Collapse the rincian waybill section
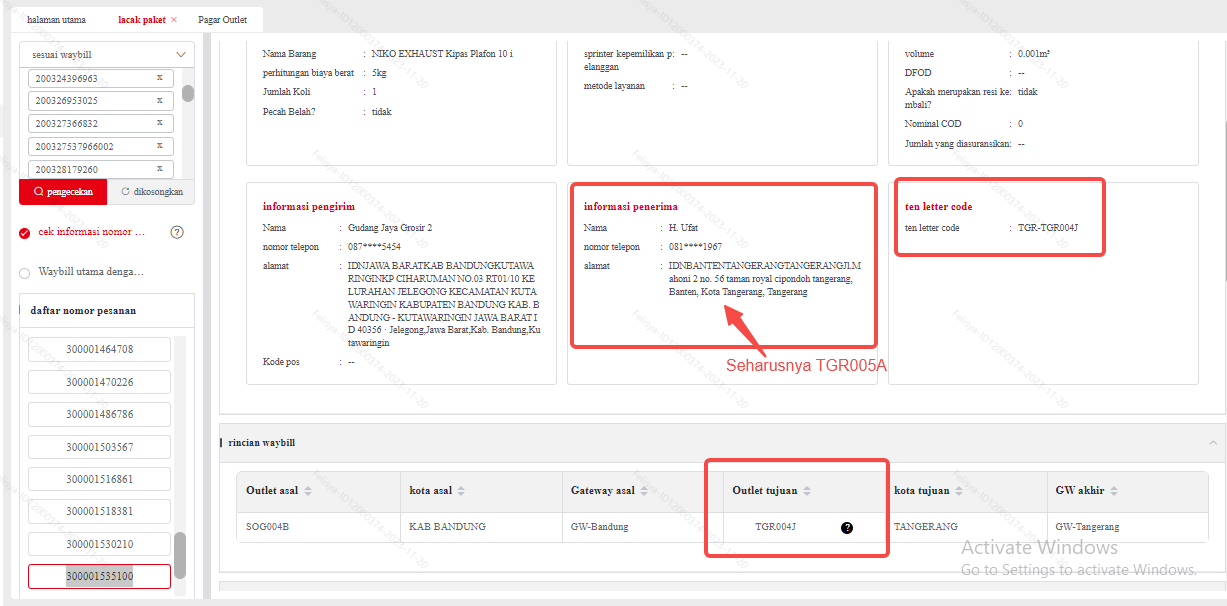1227x606 pixels. 1213,442
